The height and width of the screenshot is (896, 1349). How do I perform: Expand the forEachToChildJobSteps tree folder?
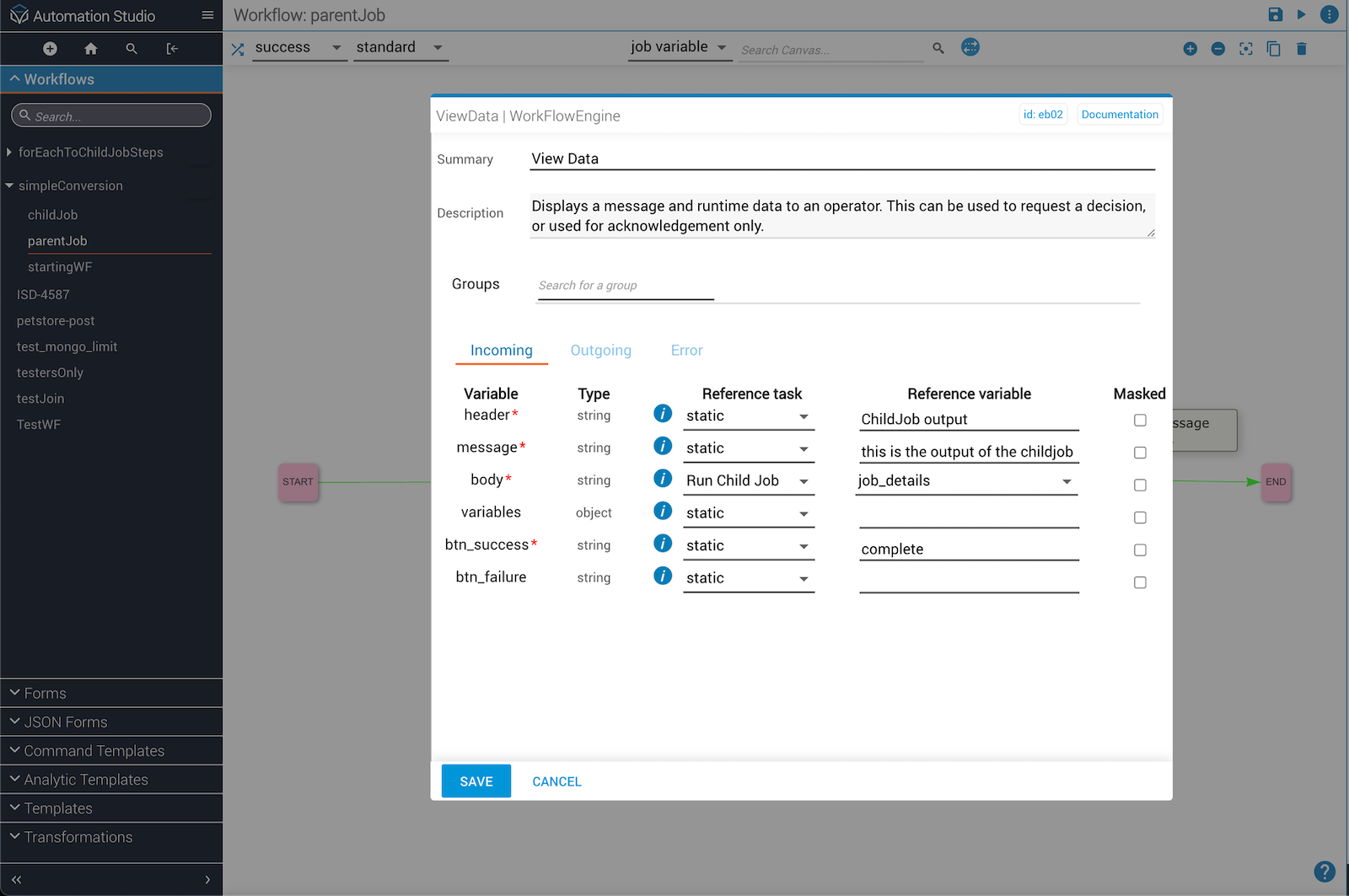point(9,153)
